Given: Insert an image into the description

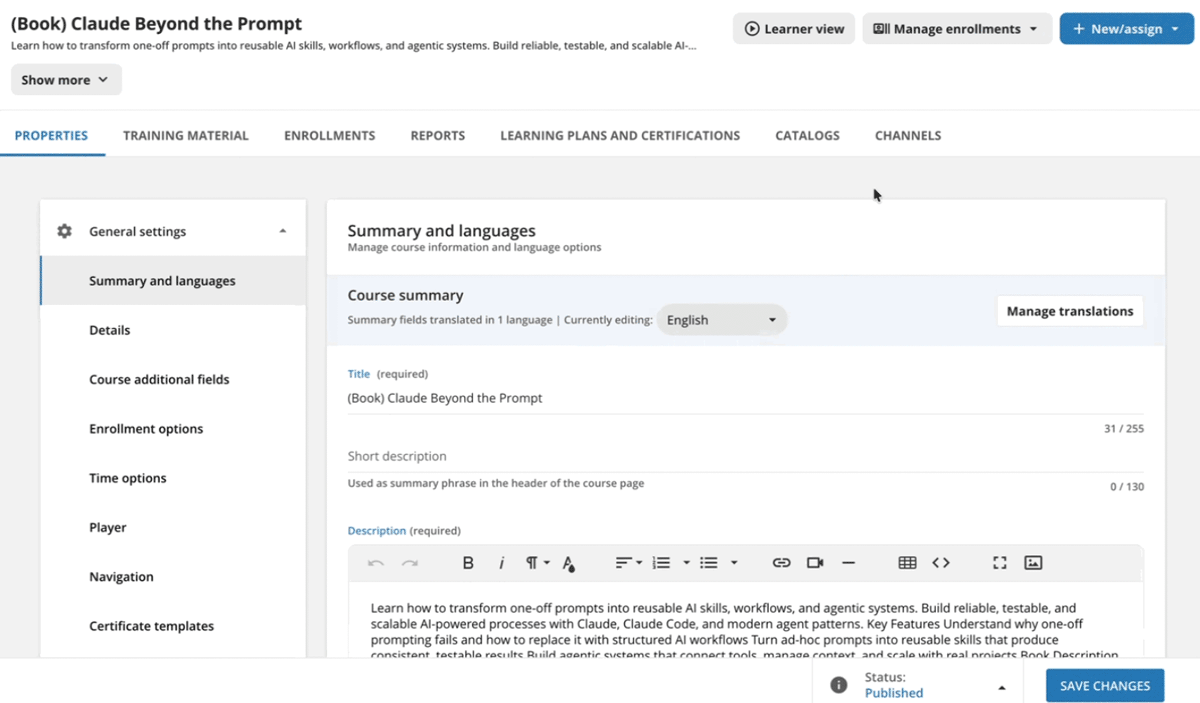Looking at the screenshot, I should click(x=1033, y=563).
